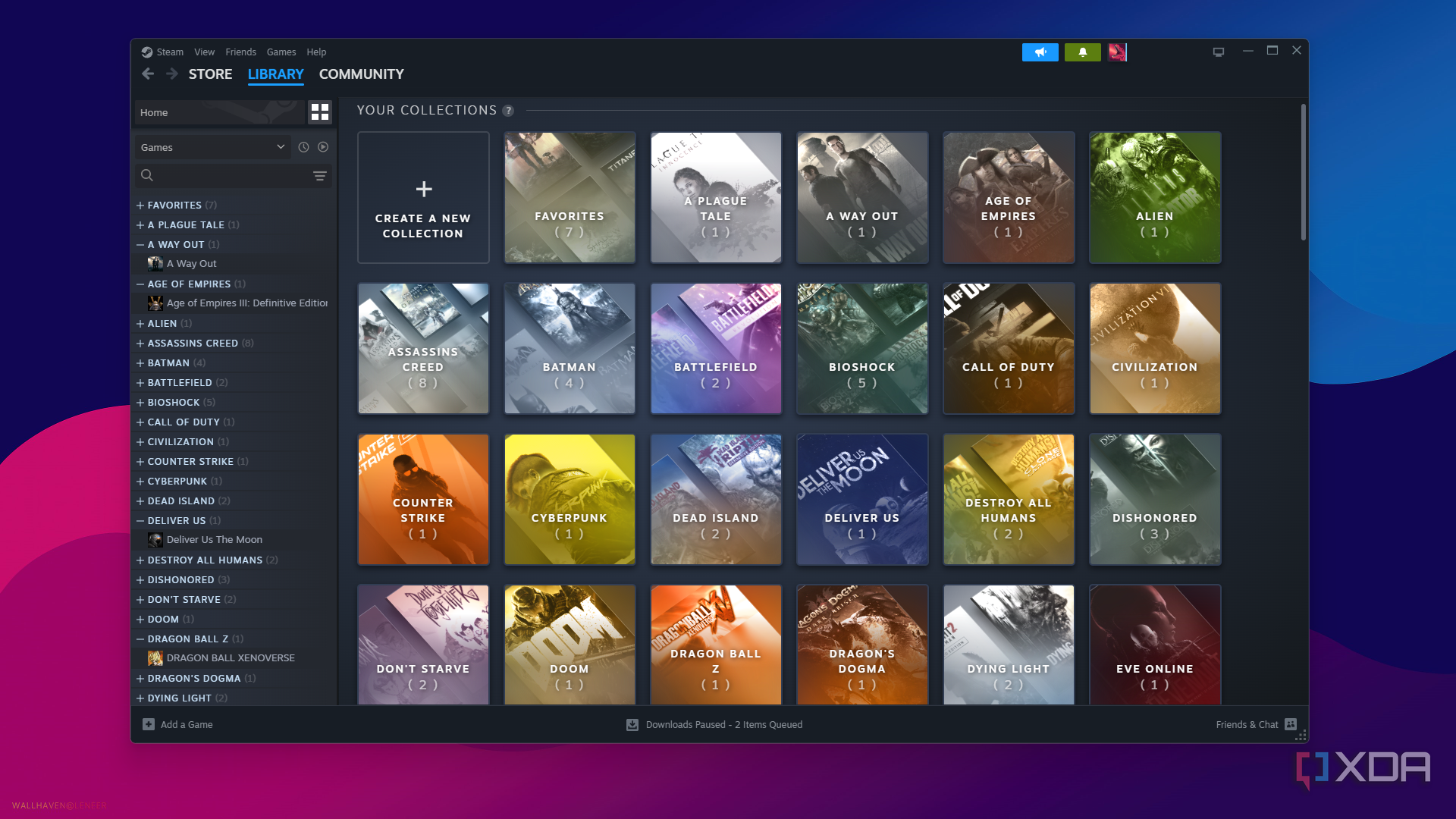Viewport: 1456px width, 819px height.
Task: Click the collections vertical scrollbar
Action: 1303,172
